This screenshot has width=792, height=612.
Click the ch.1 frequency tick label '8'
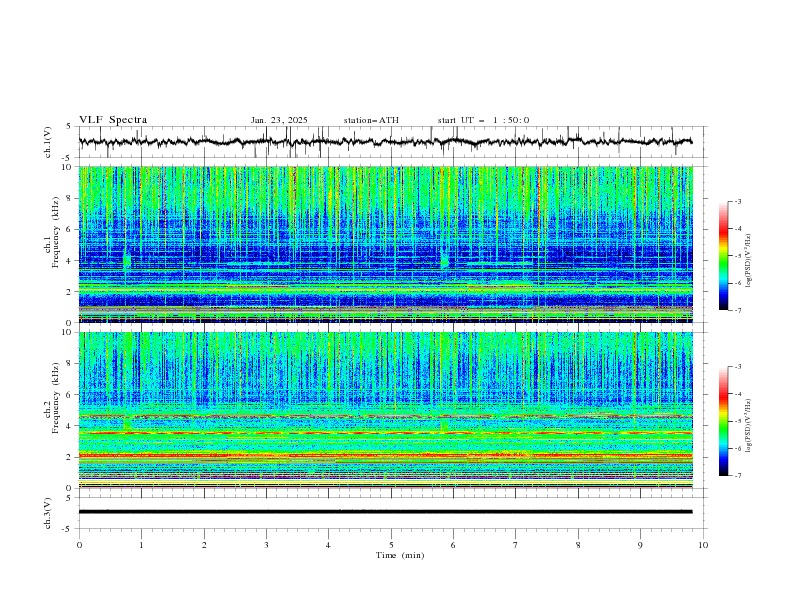tap(71, 198)
